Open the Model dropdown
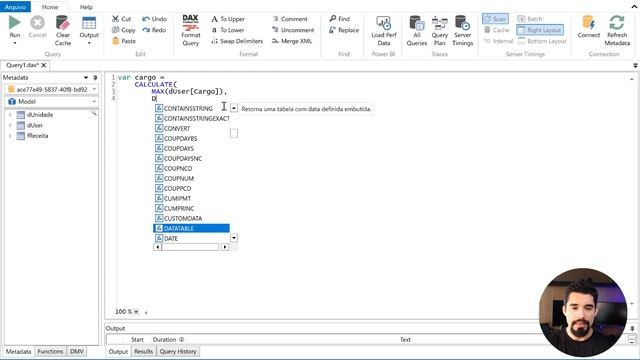This screenshot has width=640, height=360. tap(94, 101)
